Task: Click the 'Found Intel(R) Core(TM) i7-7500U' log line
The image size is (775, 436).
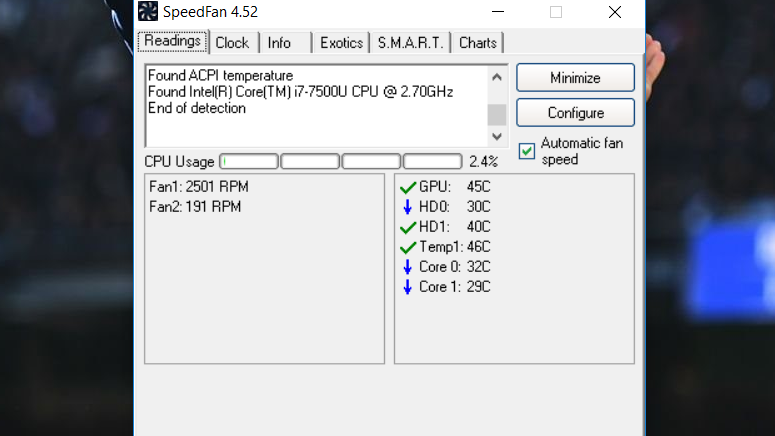Action: (x=301, y=92)
